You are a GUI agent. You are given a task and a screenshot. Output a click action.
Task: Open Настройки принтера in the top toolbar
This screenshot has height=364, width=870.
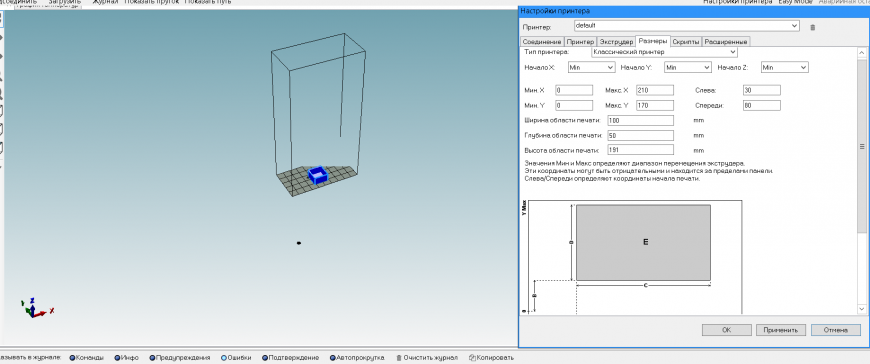click(737, 2)
